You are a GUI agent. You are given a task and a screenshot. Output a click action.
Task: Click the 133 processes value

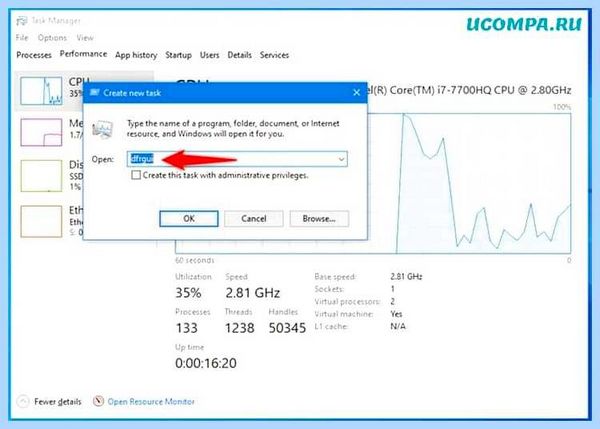click(186, 328)
